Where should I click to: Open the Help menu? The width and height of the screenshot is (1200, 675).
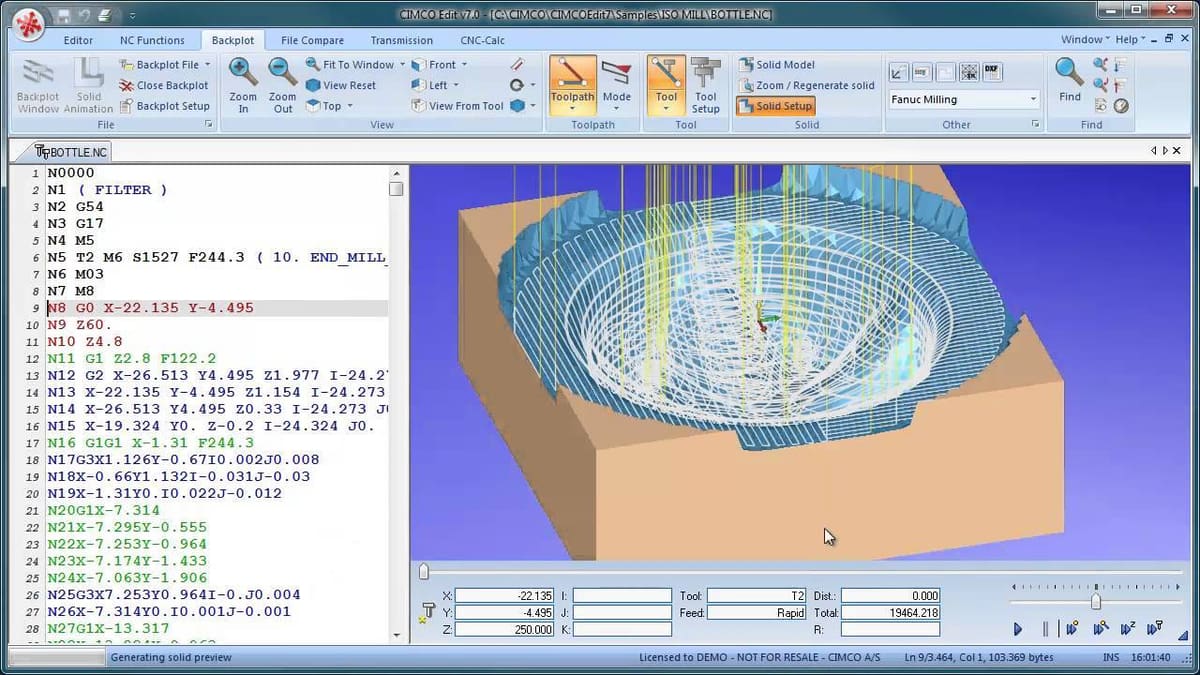point(1128,40)
